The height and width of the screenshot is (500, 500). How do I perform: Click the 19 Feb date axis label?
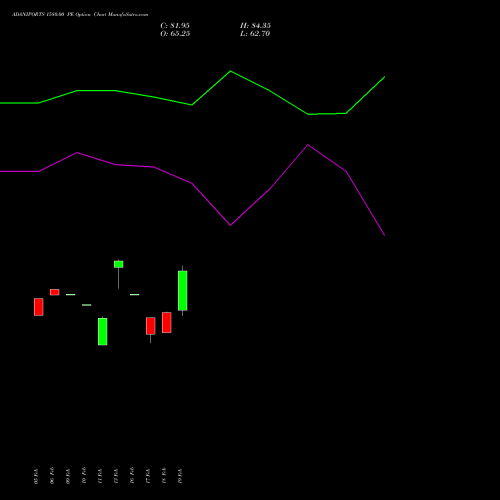click(180, 476)
